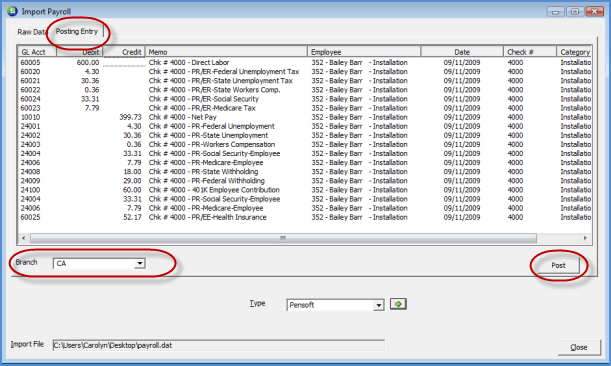Select the 60005 Direct Labor row
Screen dimensions: 611x366
[305, 62]
